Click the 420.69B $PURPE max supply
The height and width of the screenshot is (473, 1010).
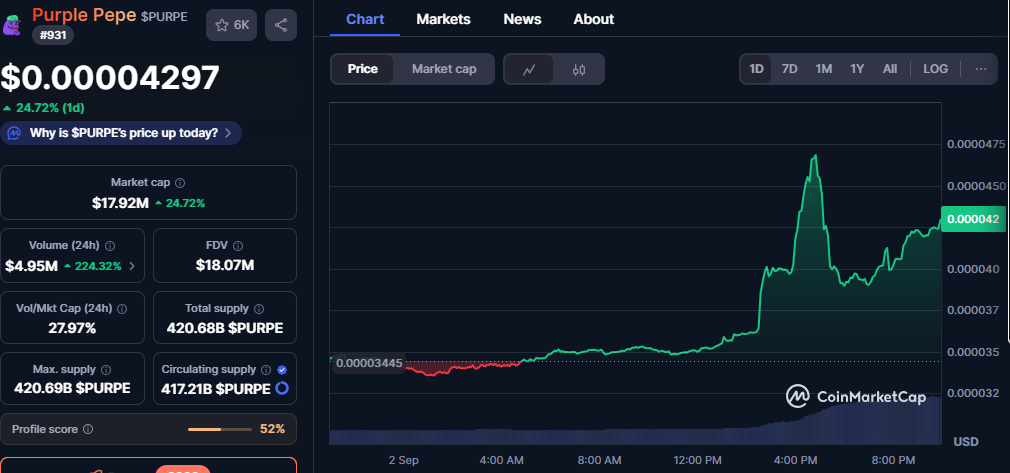72,389
